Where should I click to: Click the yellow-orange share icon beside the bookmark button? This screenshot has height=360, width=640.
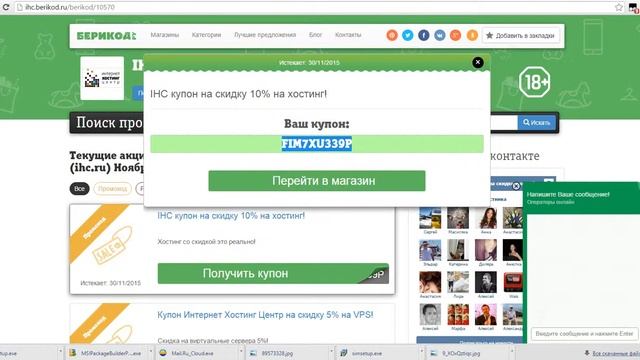pos(472,36)
